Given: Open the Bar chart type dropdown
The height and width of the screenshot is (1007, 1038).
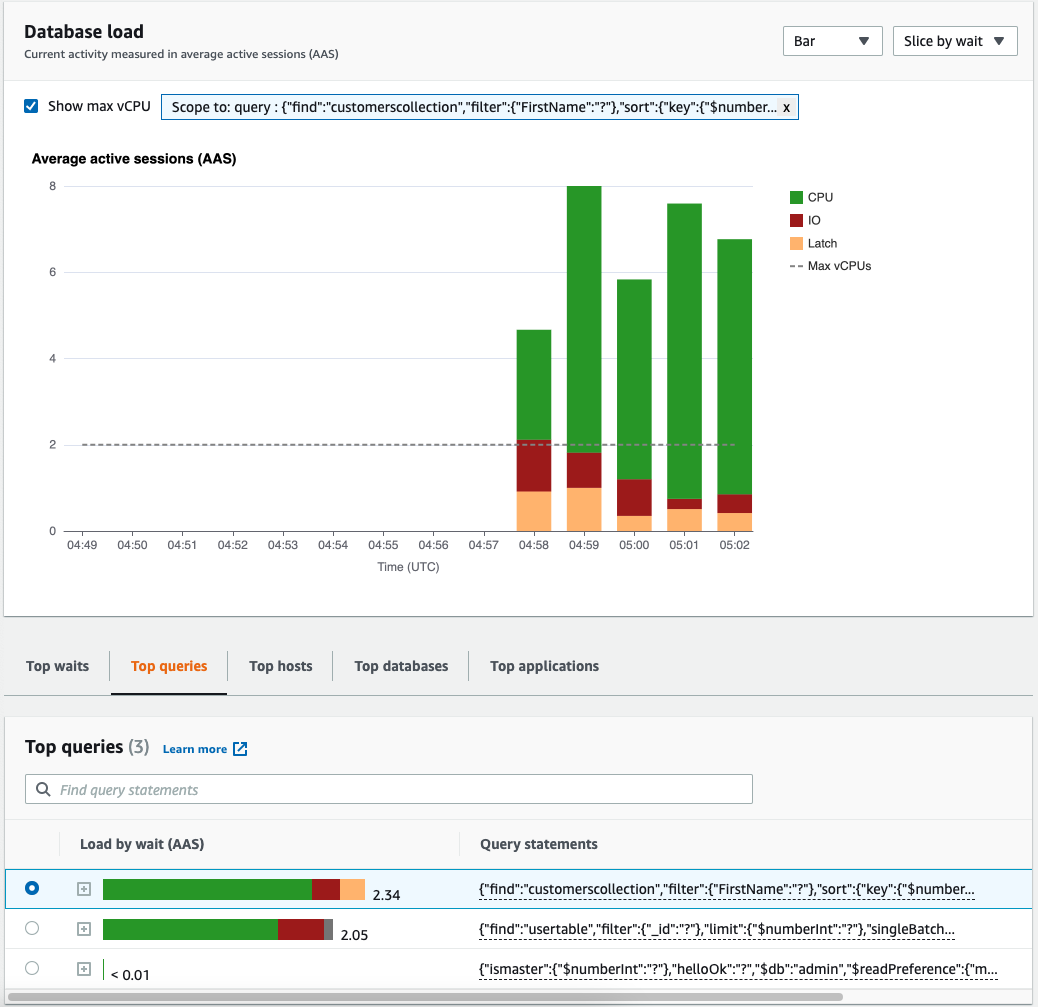Looking at the screenshot, I should (832, 41).
